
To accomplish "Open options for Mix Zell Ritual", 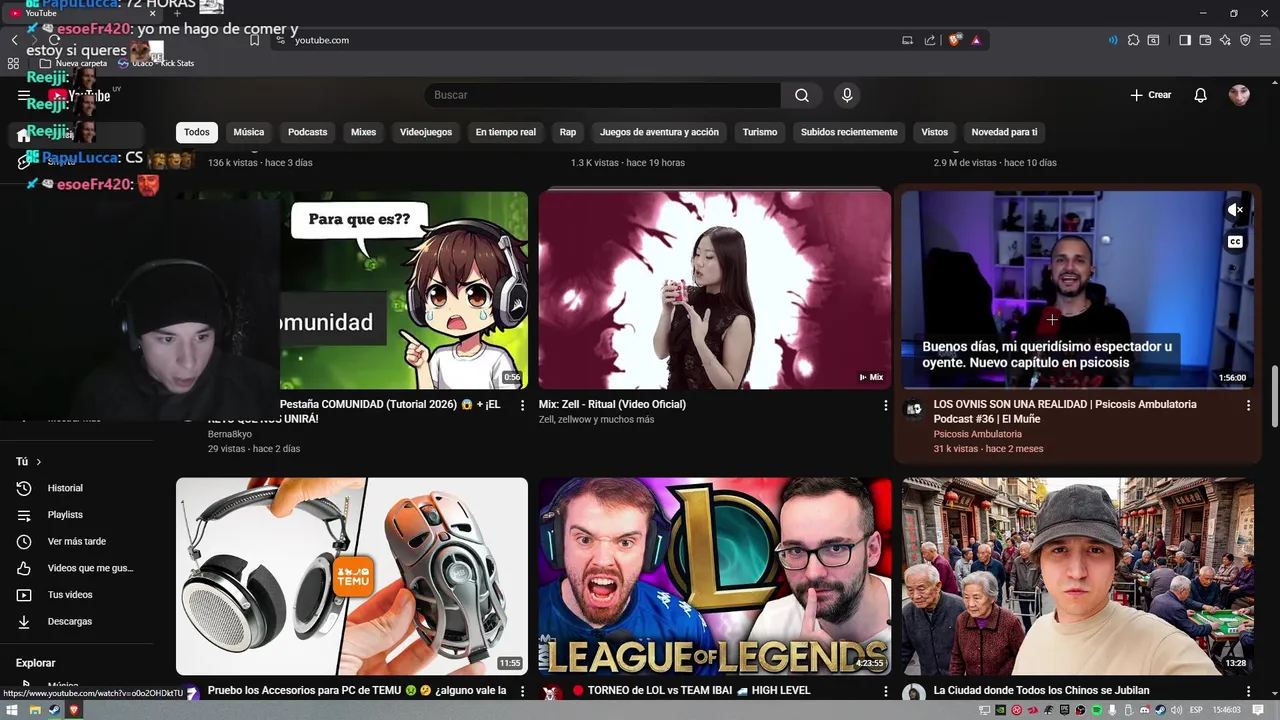I will (x=885, y=405).
